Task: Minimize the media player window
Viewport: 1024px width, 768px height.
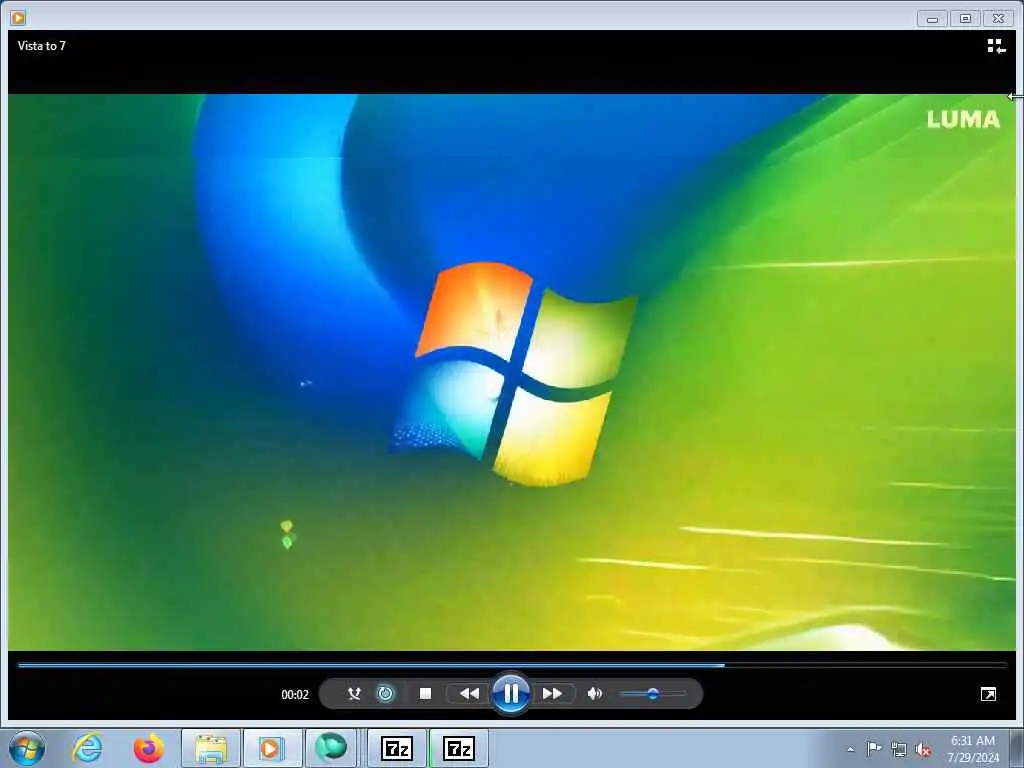Action: (x=932, y=19)
